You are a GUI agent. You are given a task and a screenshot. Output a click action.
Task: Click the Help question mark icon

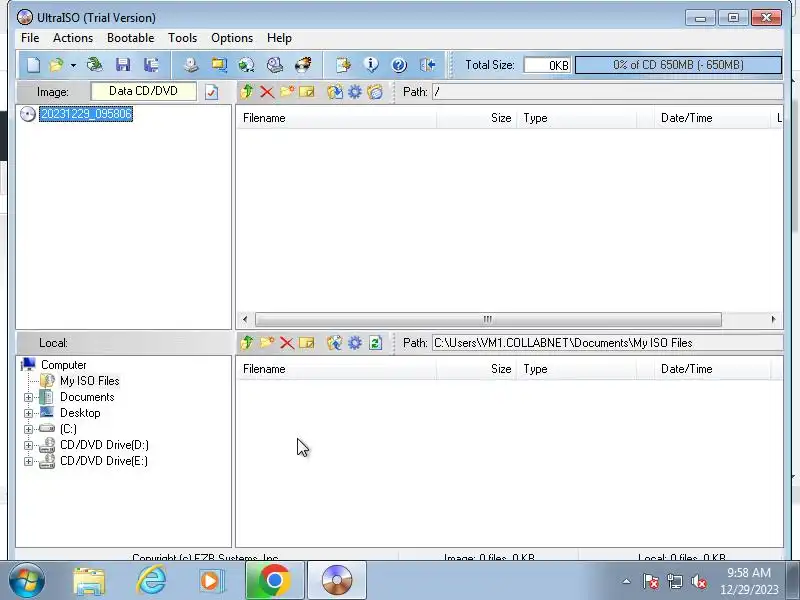coord(399,65)
